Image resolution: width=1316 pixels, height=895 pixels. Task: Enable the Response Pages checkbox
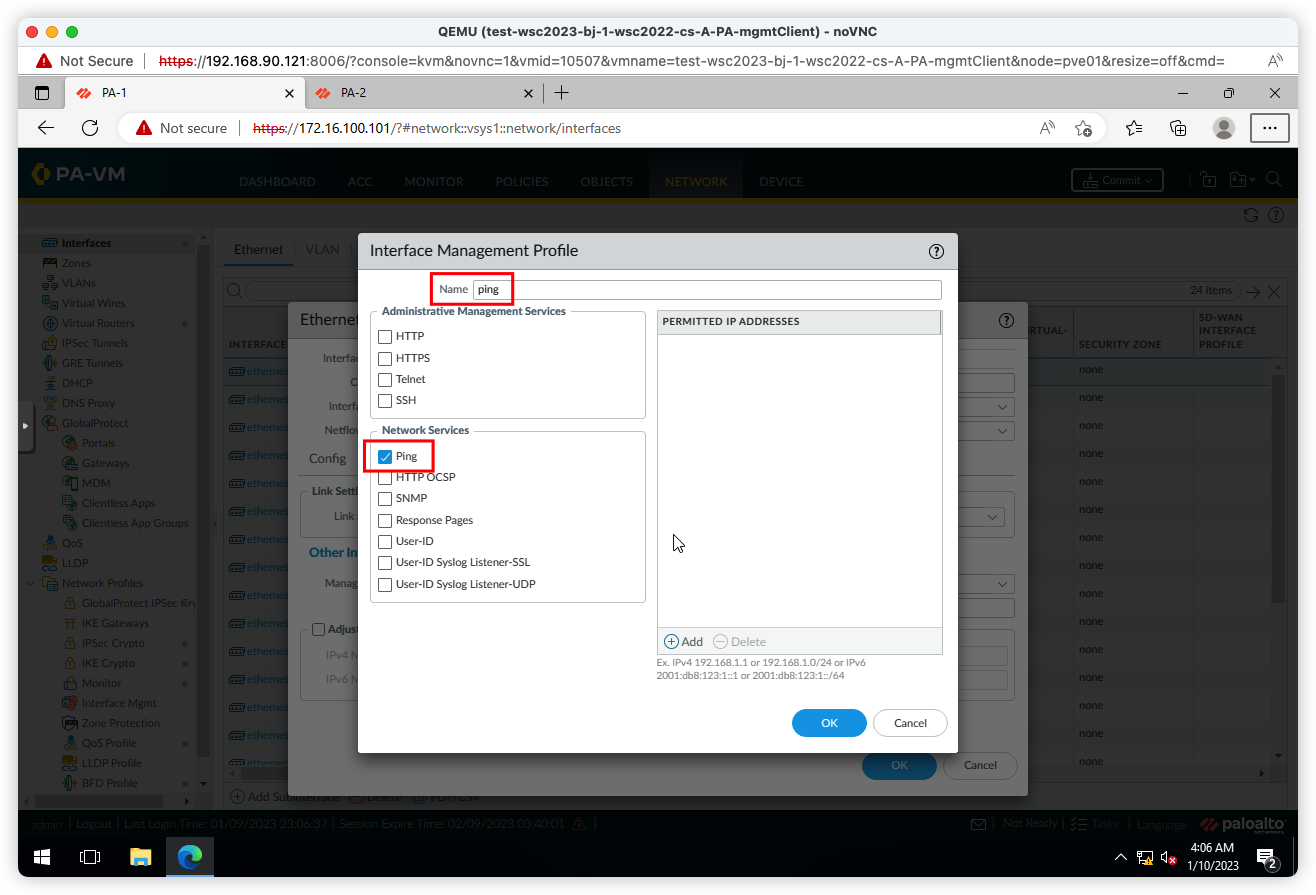(385, 520)
